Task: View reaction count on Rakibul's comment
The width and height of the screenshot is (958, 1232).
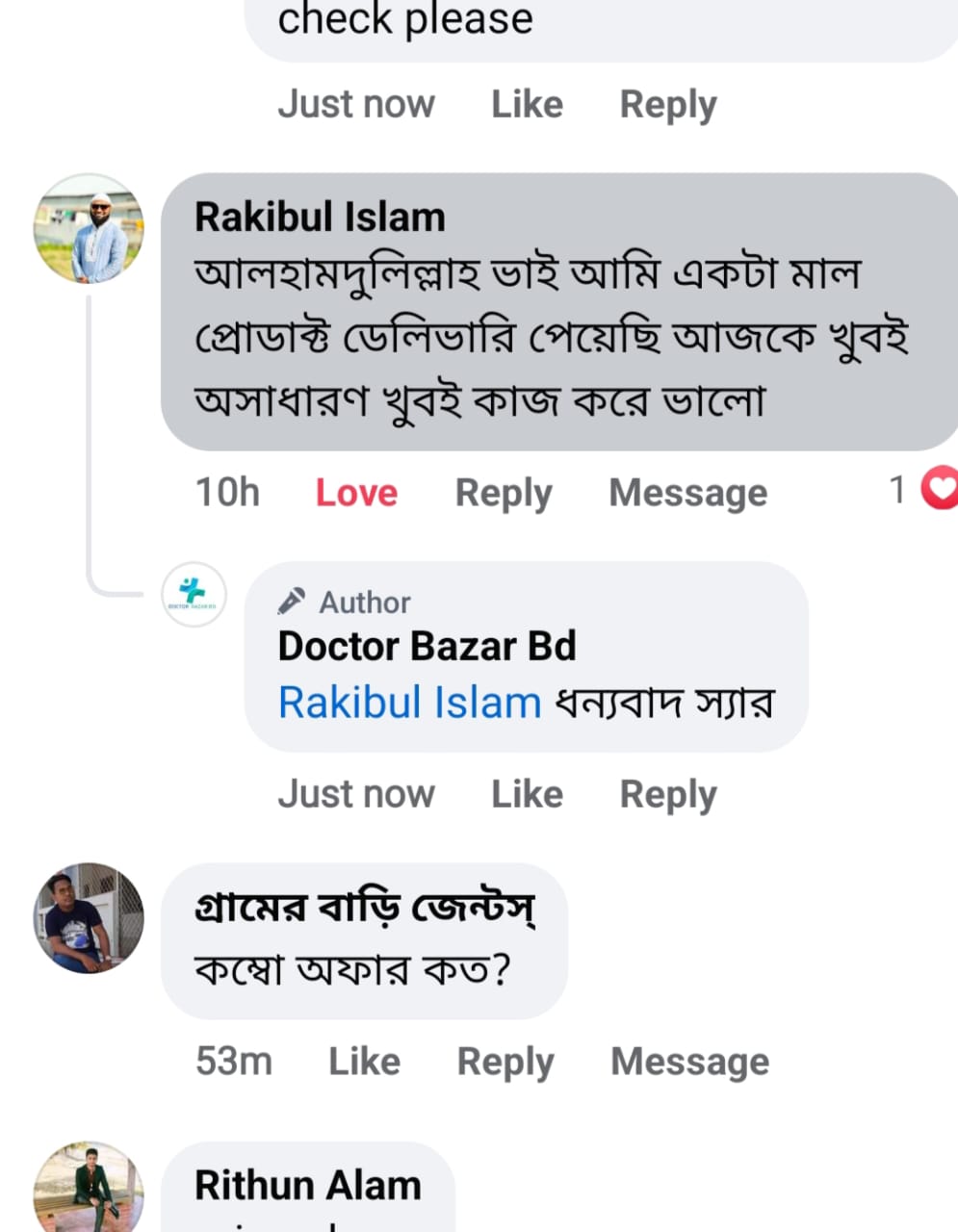Action: (x=897, y=490)
